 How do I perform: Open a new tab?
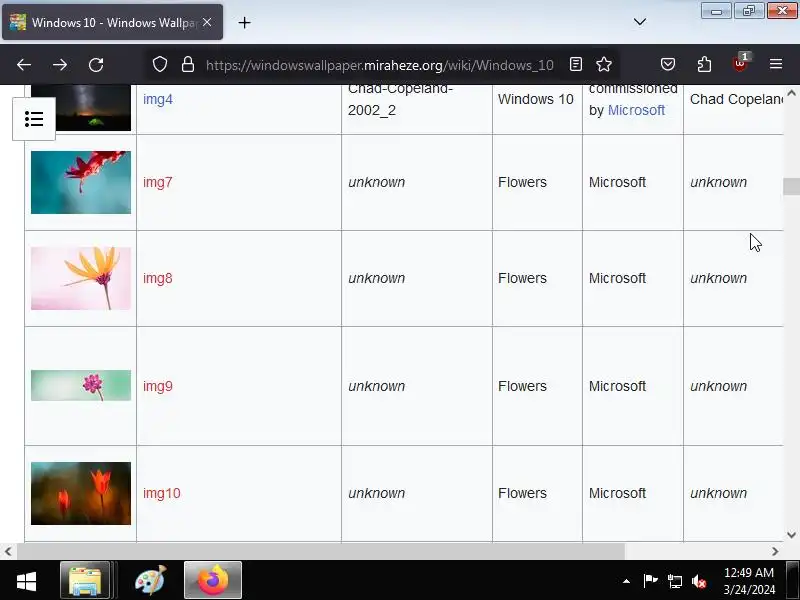pos(244,22)
